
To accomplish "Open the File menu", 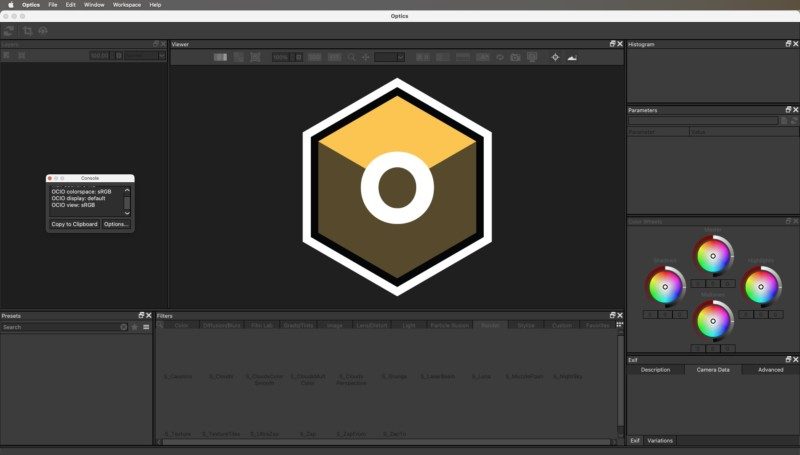I will click(53, 5).
